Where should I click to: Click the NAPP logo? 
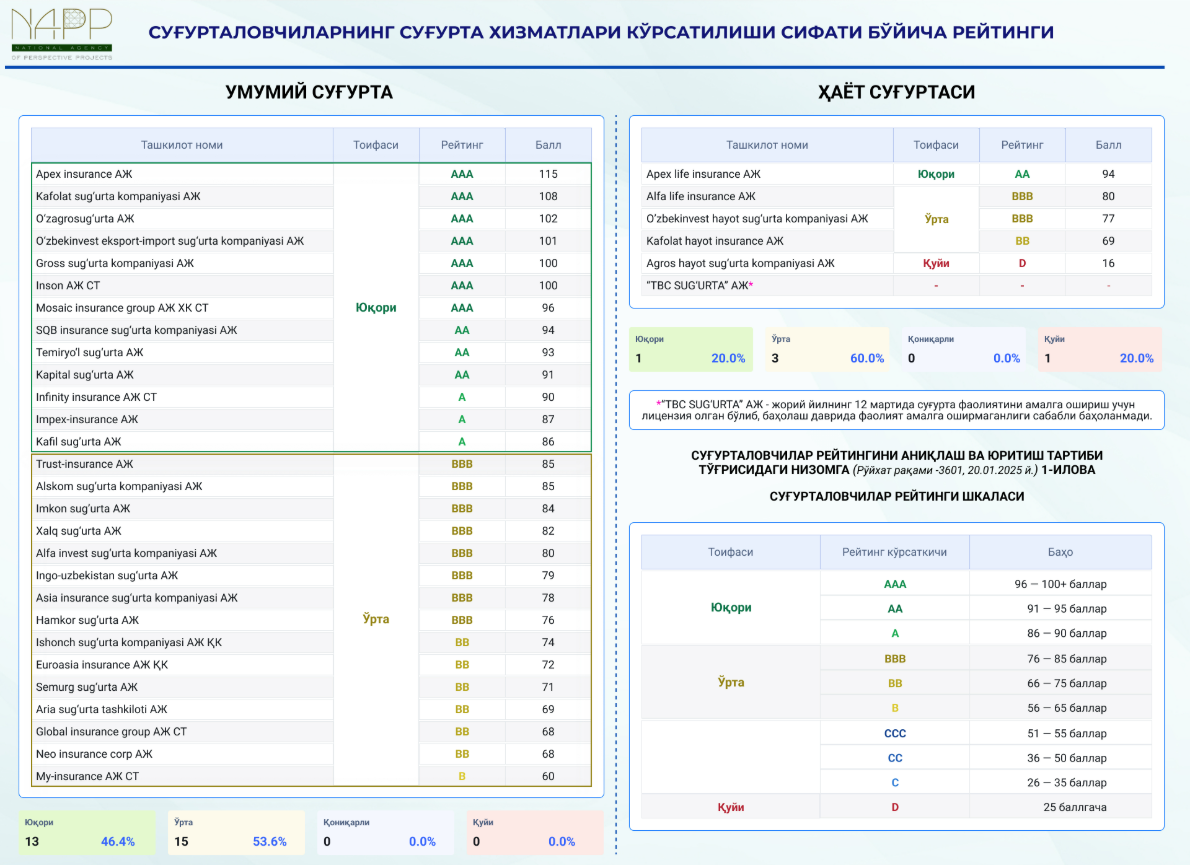tap(61, 34)
